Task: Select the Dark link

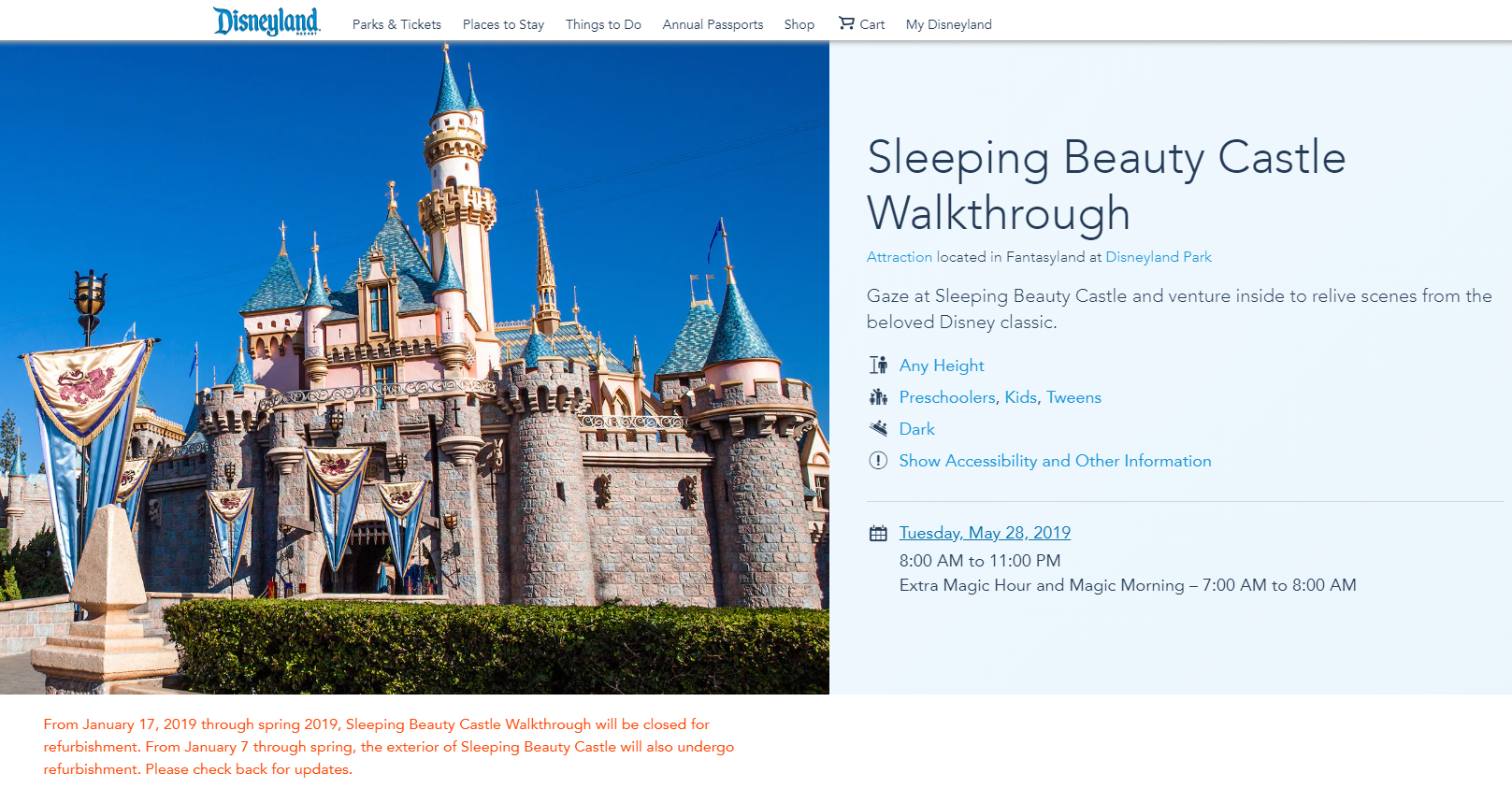Action: tap(917, 429)
